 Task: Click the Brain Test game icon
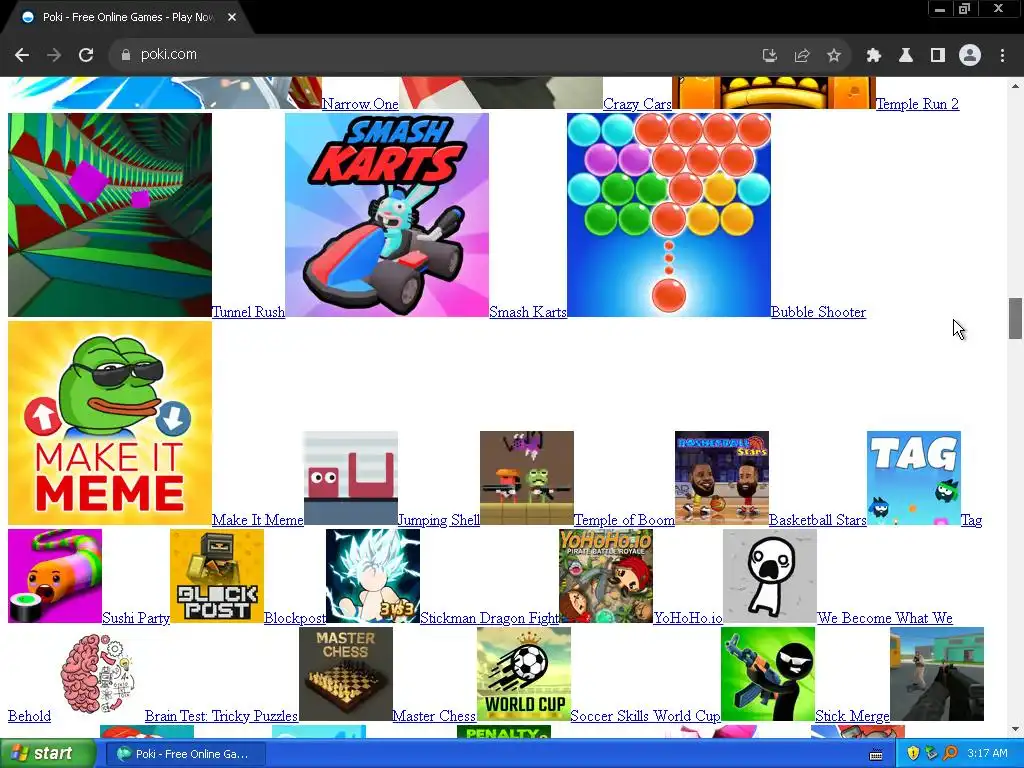[98, 674]
